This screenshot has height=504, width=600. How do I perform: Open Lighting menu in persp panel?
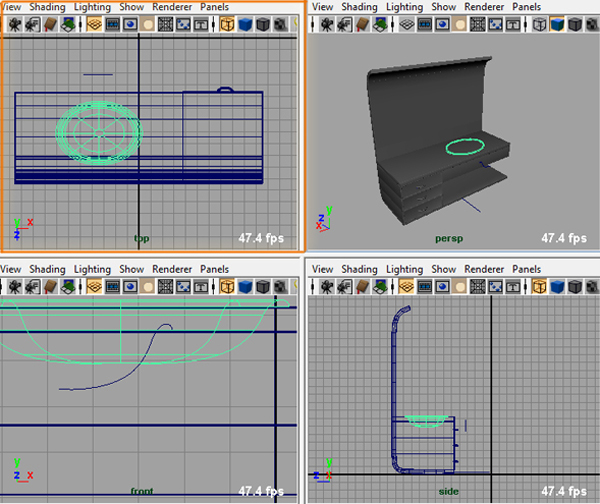click(x=404, y=7)
